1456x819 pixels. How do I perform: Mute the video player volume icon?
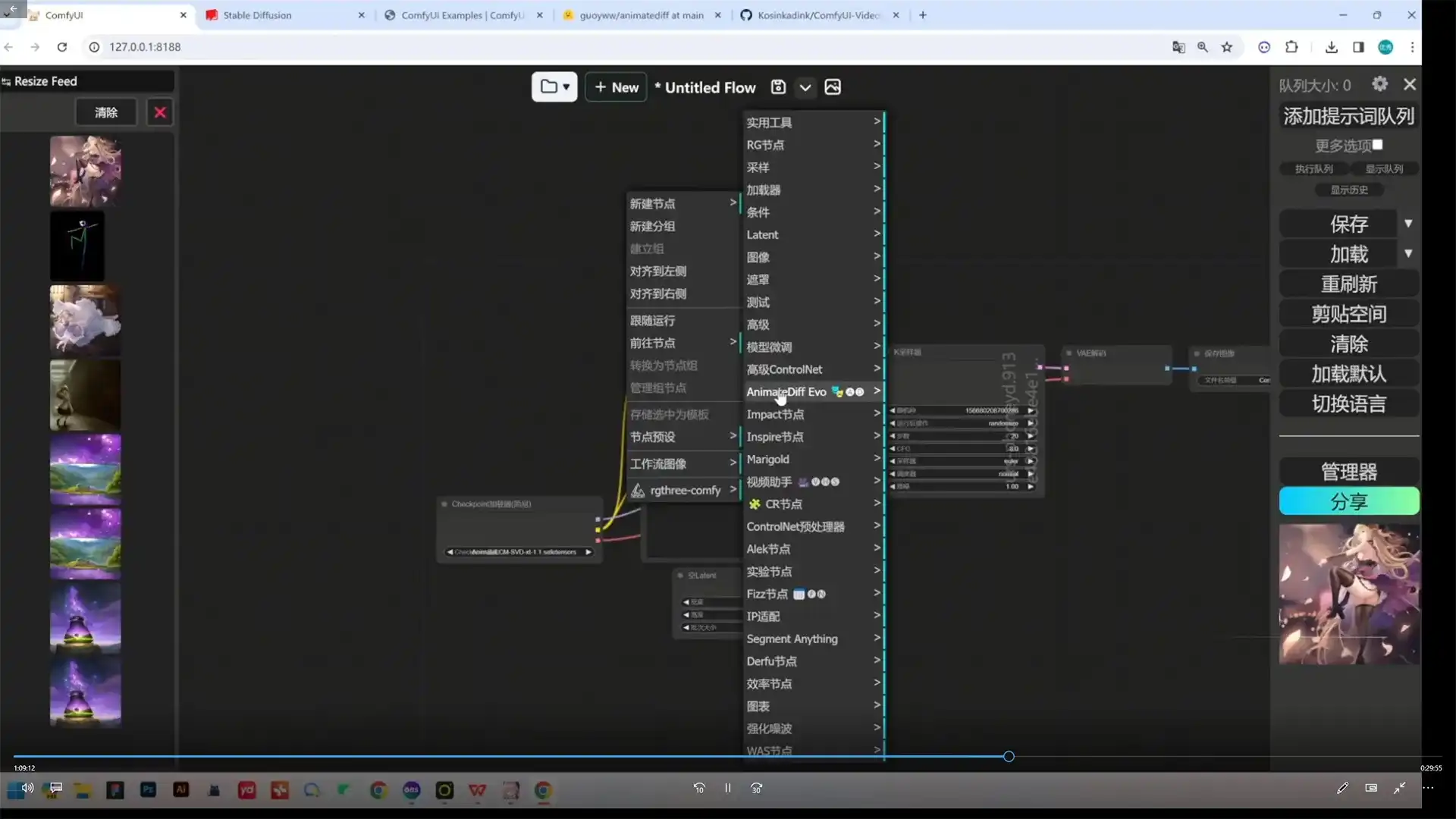(27, 788)
